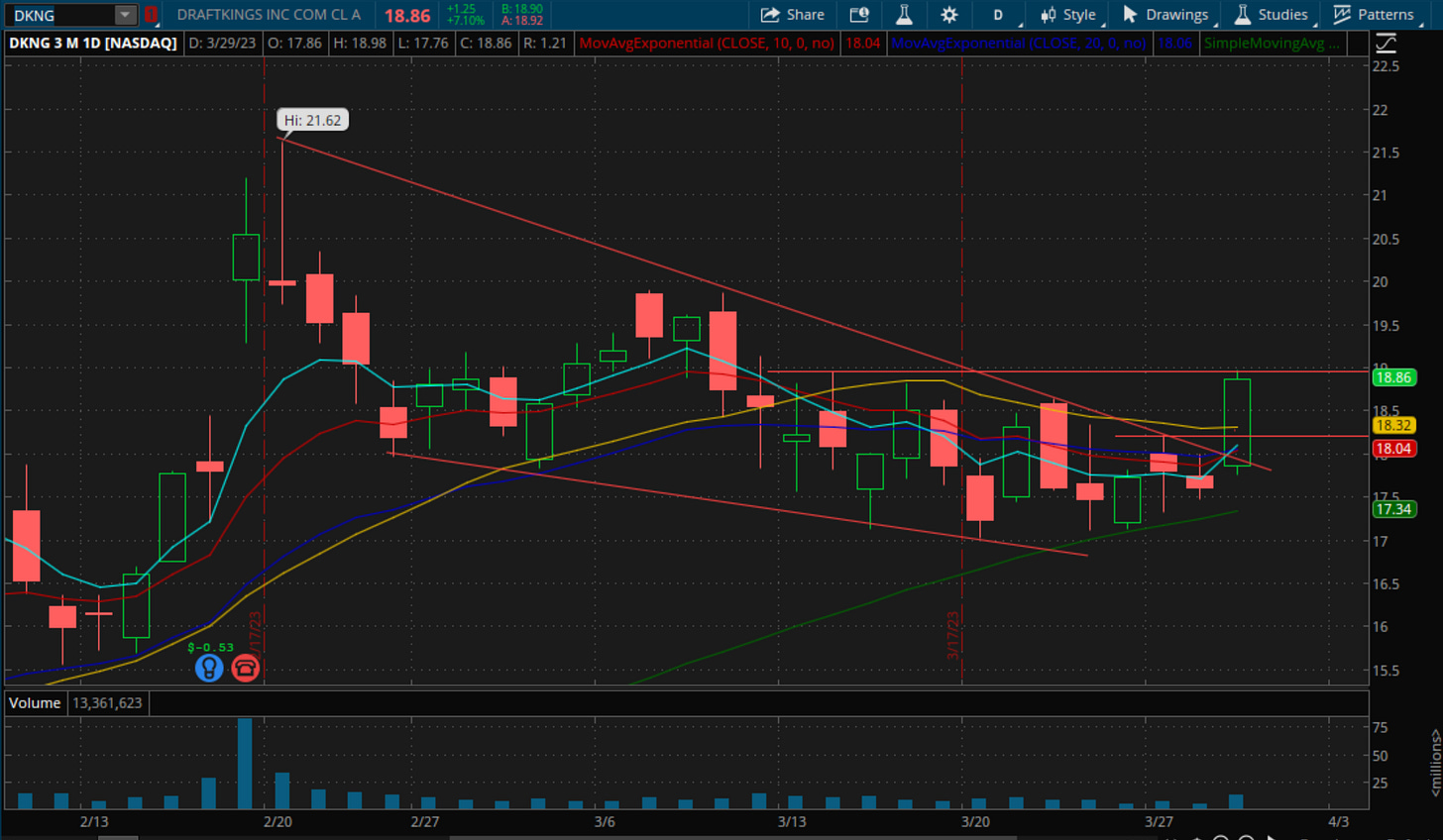Click the 4/3 date label on time axis
The height and width of the screenshot is (840, 1443).
click(1338, 821)
